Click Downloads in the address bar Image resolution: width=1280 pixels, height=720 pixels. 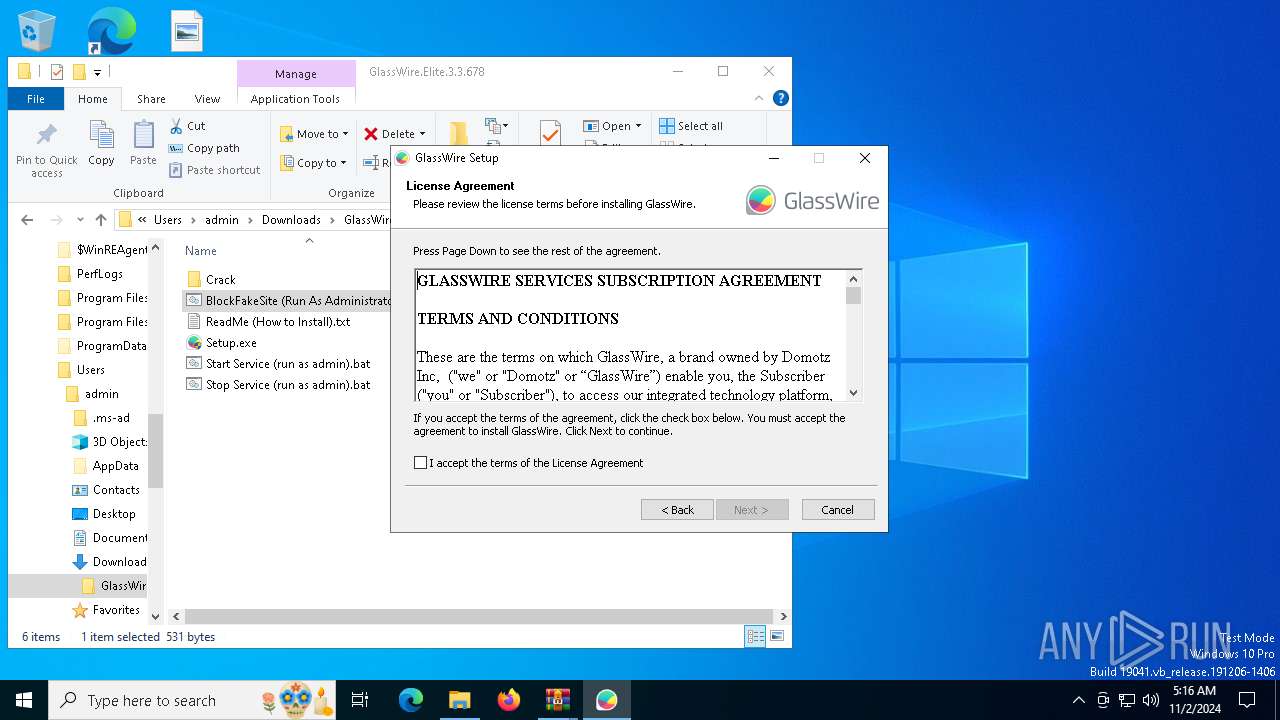[291, 220]
